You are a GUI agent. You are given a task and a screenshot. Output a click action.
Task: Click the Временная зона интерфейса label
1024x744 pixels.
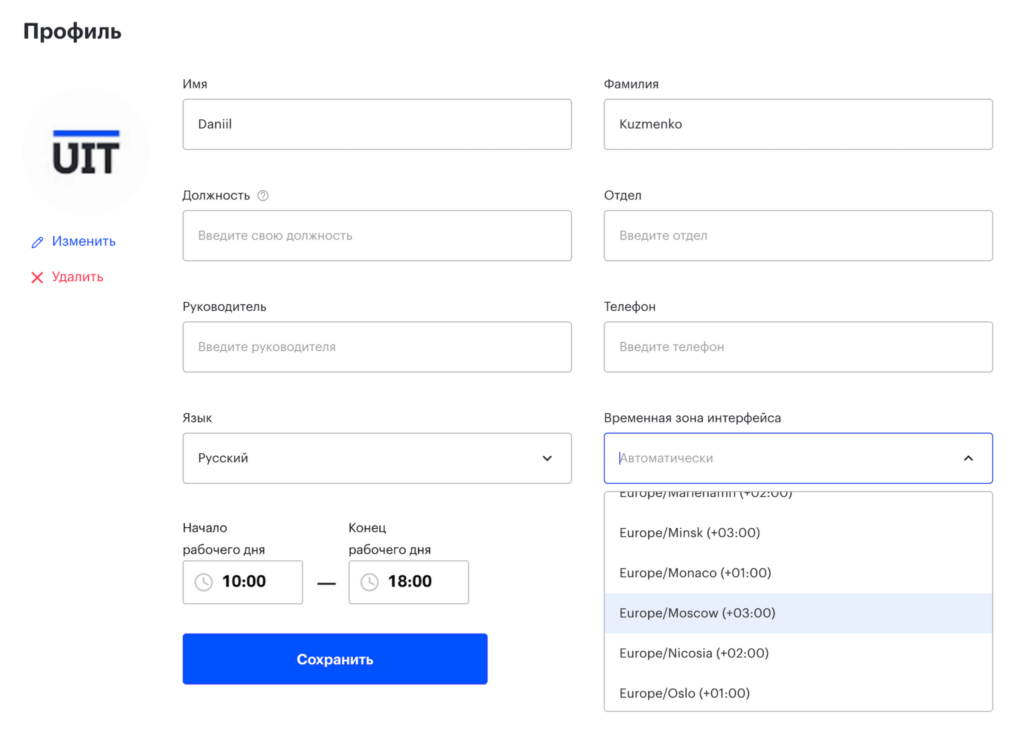692,418
